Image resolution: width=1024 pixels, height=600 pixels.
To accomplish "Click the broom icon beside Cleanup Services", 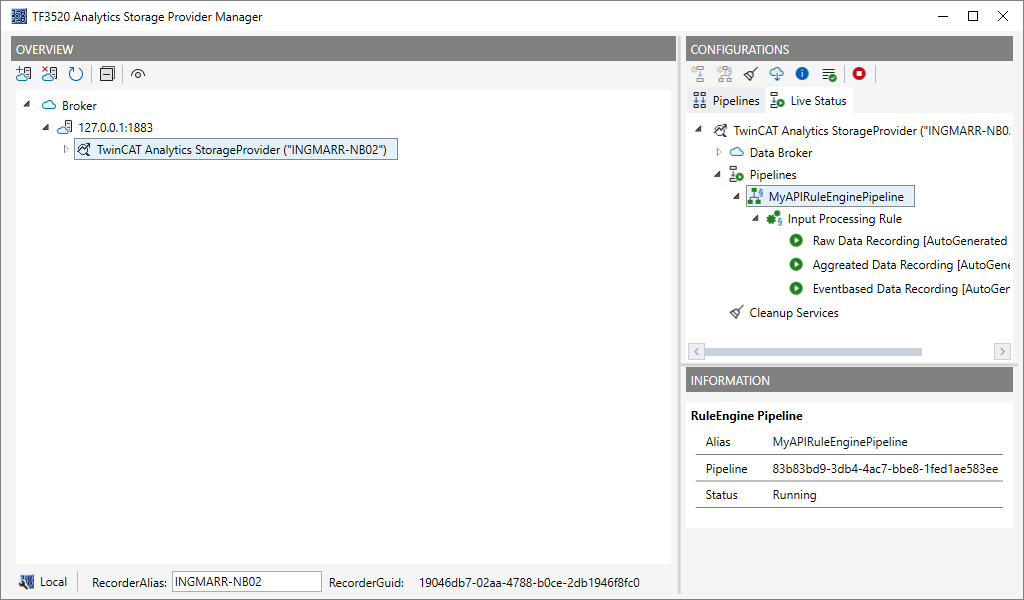I will (736, 312).
